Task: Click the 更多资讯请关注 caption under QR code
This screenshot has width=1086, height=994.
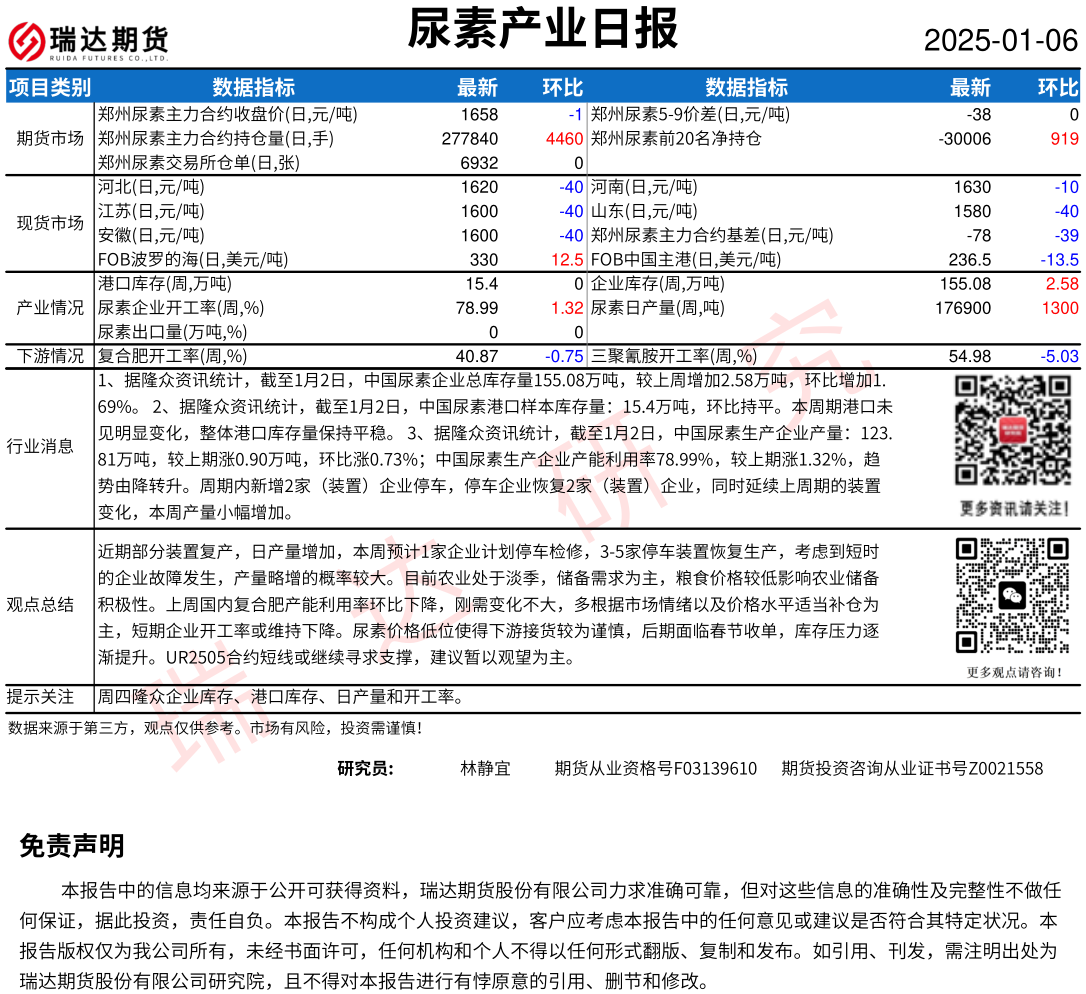Action: pyautogui.click(x=1013, y=509)
